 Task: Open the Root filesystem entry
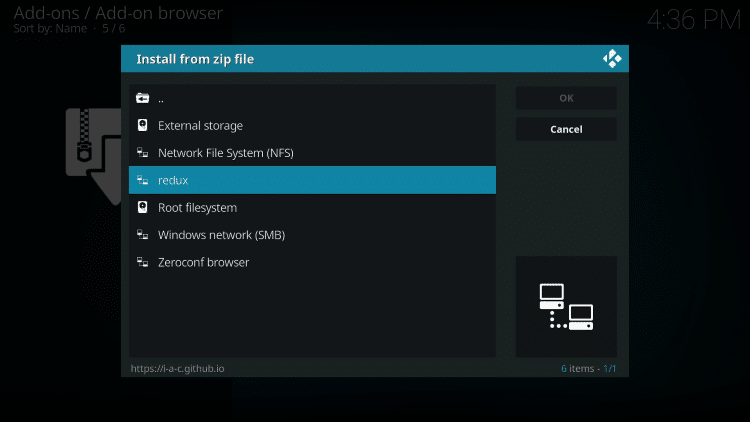[197, 208]
